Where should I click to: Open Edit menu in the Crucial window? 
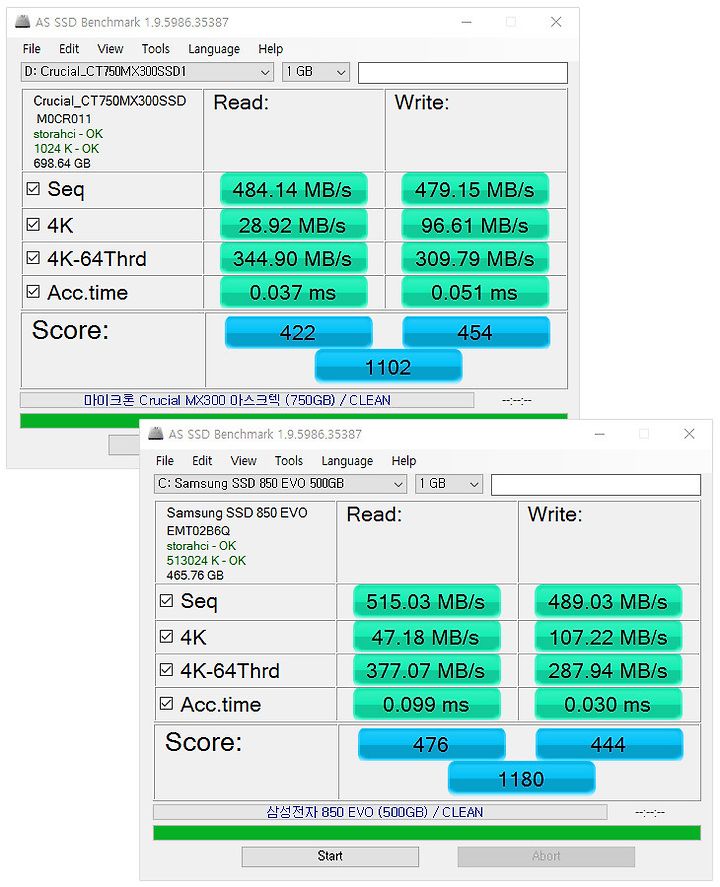(69, 49)
